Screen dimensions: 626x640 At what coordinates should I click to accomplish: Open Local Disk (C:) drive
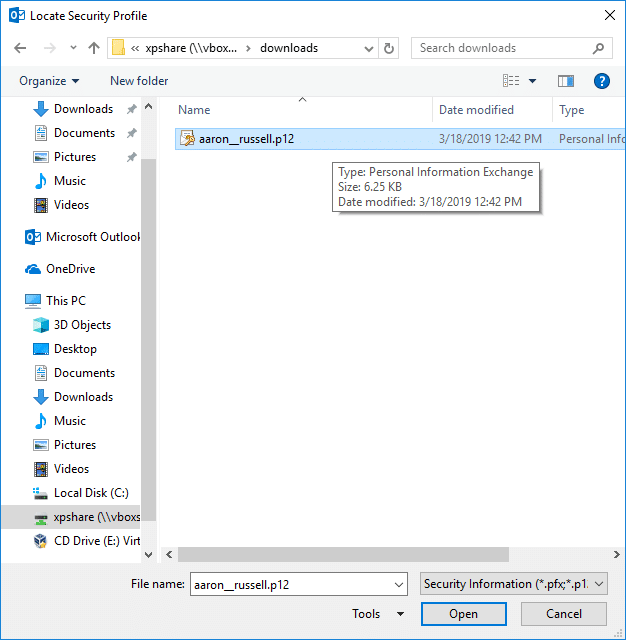(x=90, y=493)
